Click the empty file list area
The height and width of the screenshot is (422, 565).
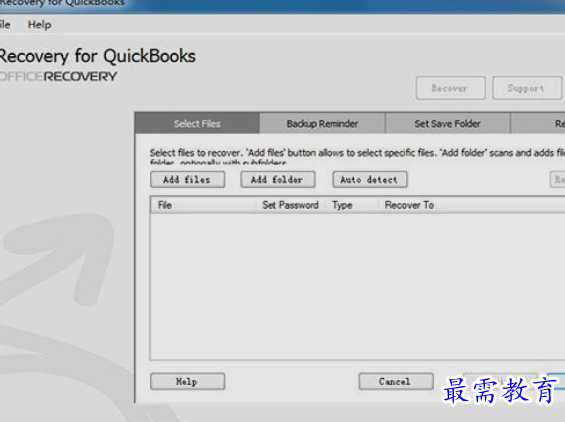[x=357, y=286]
